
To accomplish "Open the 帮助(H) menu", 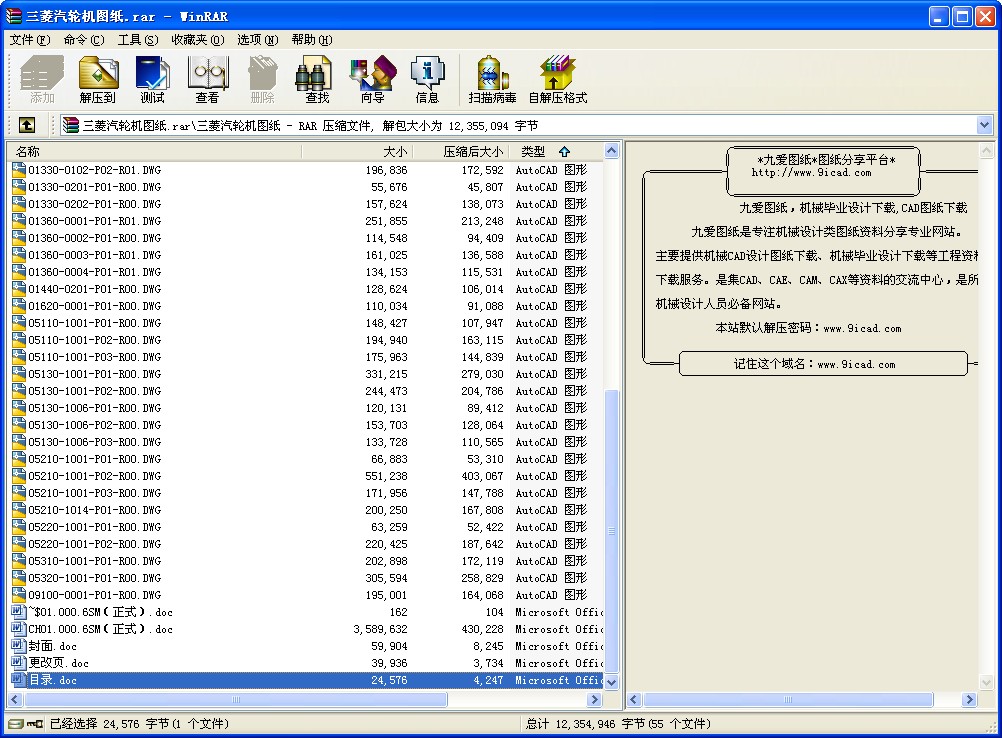I will click(x=312, y=40).
